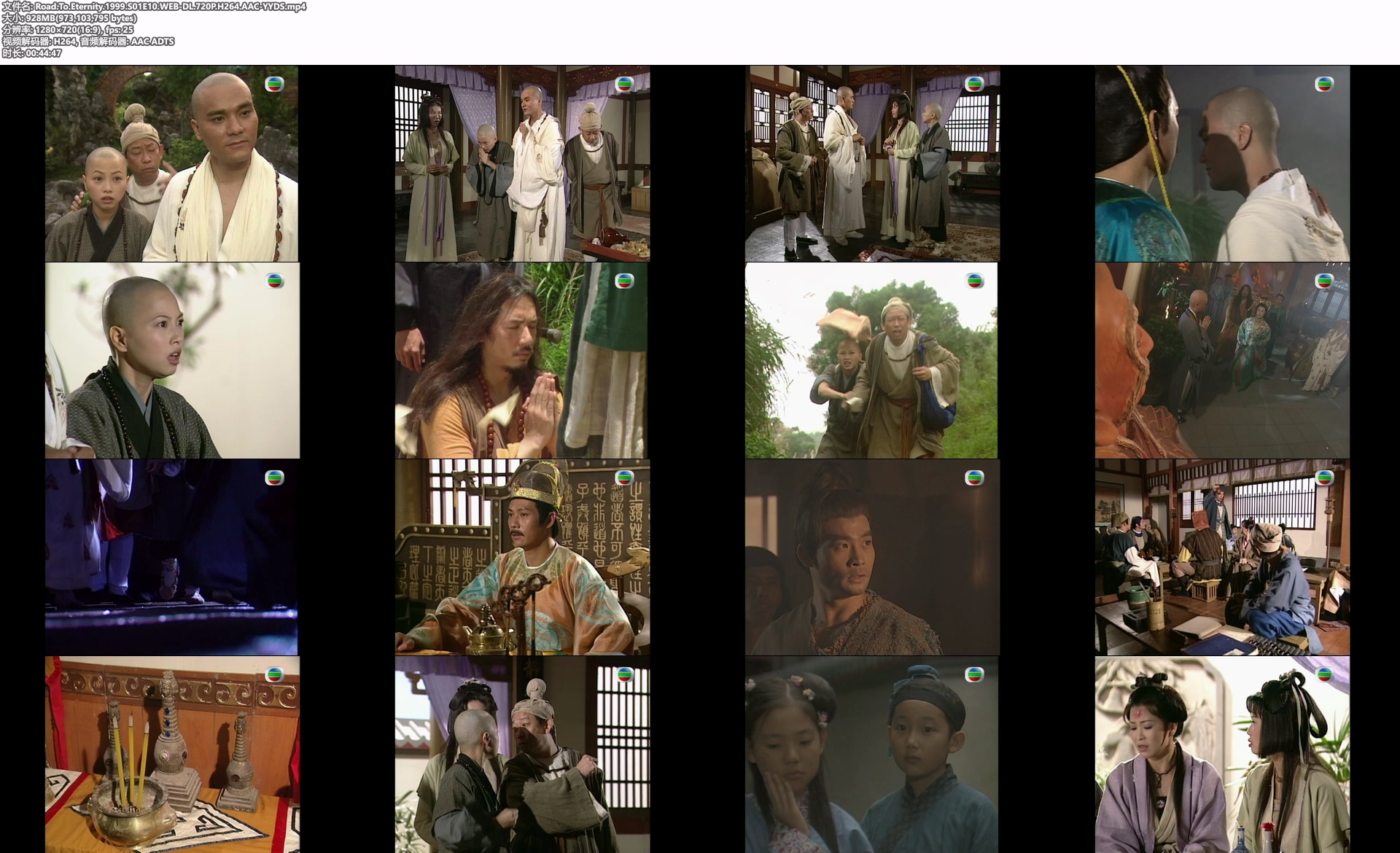Open the frame with yellow incense sticks
The image size is (1400, 853).
[172, 755]
